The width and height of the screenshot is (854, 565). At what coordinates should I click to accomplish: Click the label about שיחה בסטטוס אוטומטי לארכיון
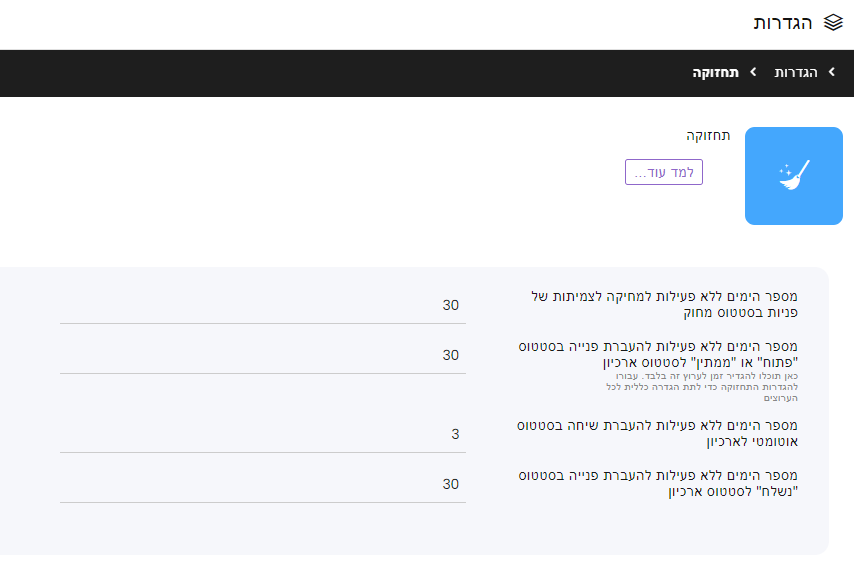click(657, 433)
